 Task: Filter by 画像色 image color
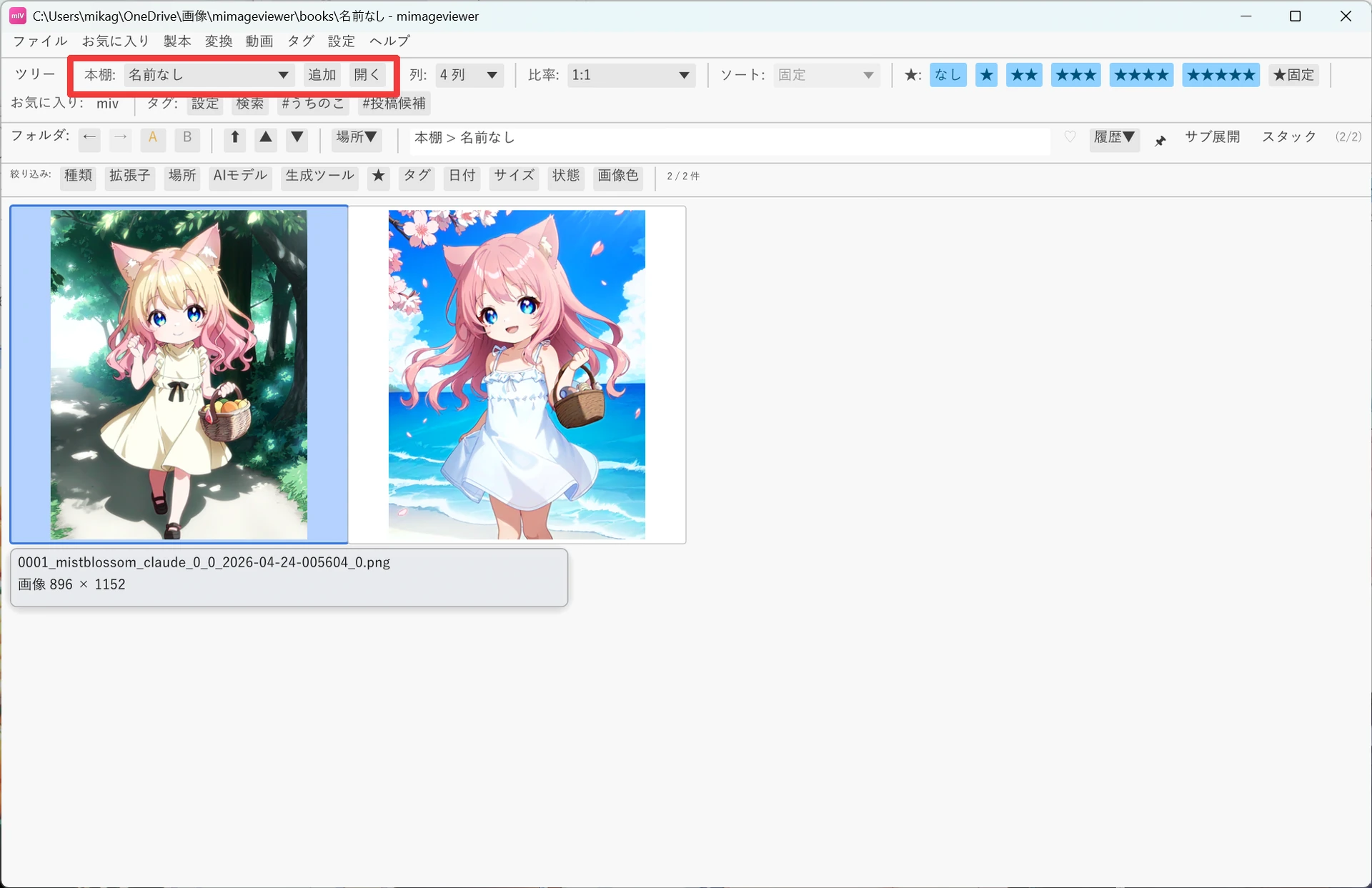coord(618,176)
